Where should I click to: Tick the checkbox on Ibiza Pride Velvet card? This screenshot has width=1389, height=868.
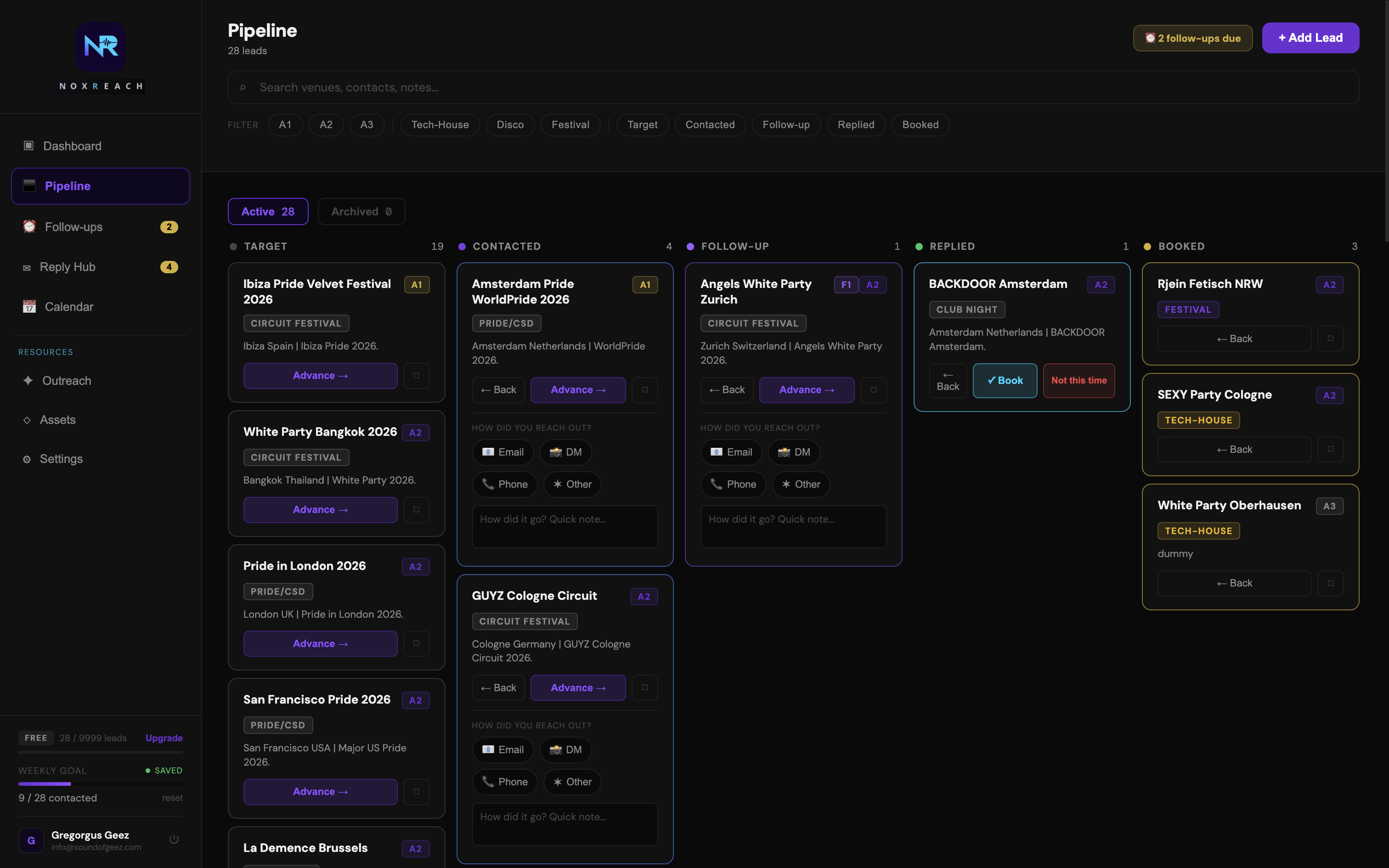click(416, 376)
